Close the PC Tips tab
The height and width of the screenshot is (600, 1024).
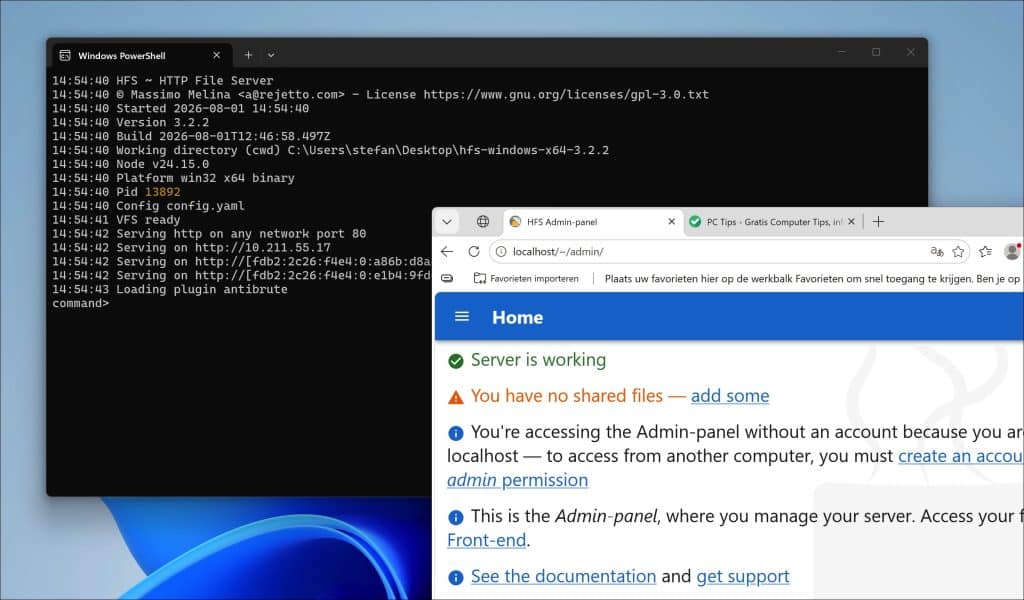click(851, 222)
